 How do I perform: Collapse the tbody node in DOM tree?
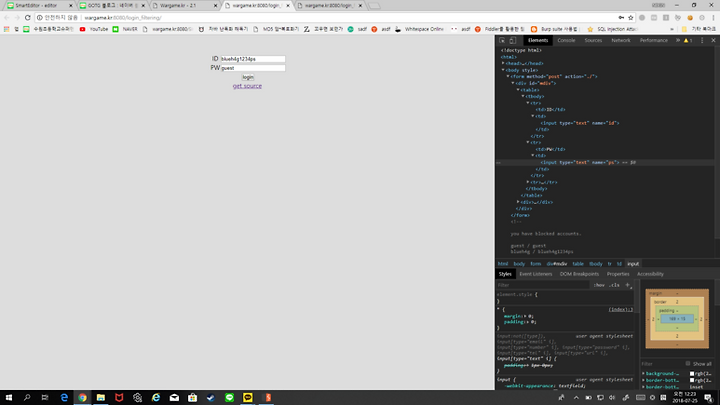(x=523, y=96)
